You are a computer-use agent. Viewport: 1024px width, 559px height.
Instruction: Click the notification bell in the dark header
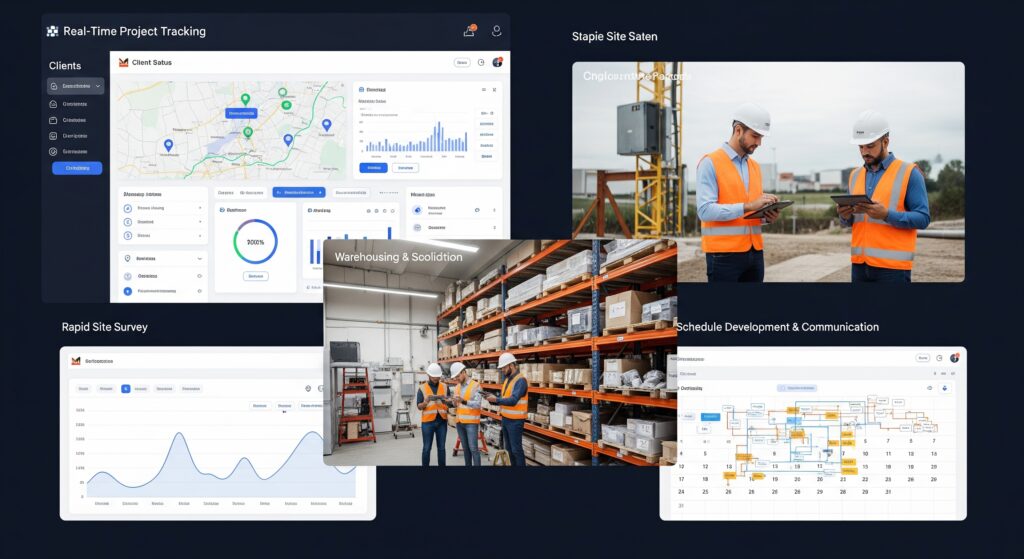469,31
